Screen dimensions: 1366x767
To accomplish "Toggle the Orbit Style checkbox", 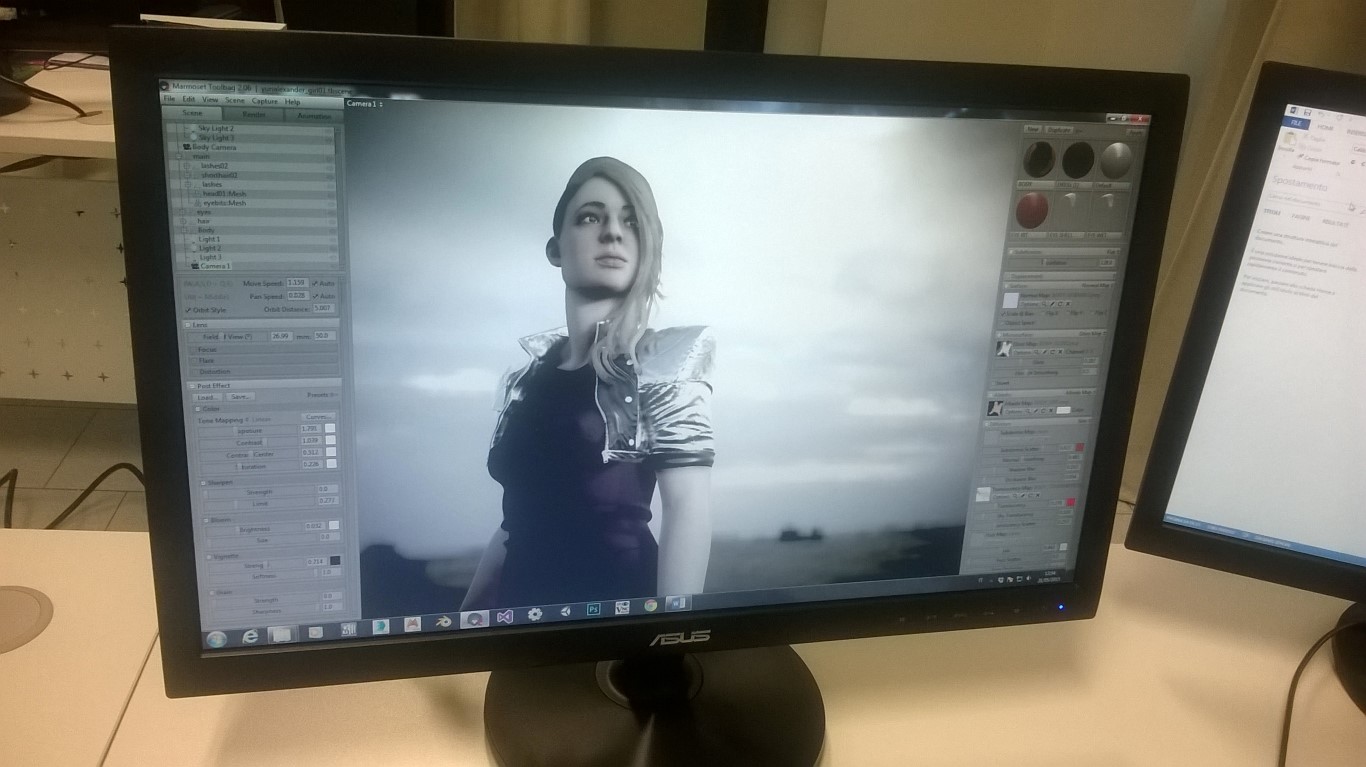I will click(188, 310).
